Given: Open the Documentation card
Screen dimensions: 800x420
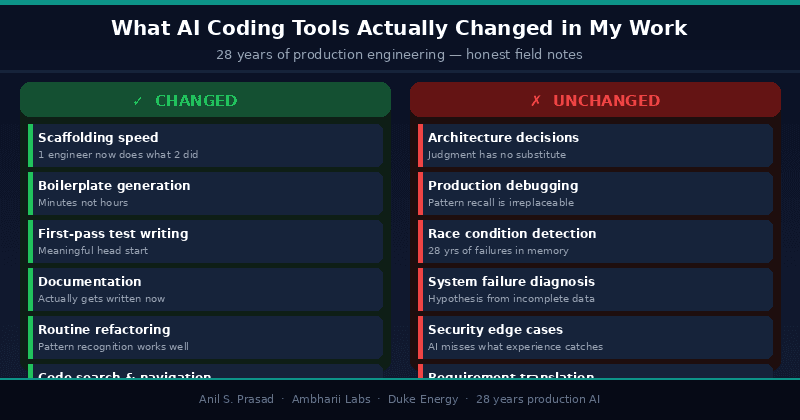Looking at the screenshot, I should [206, 289].
